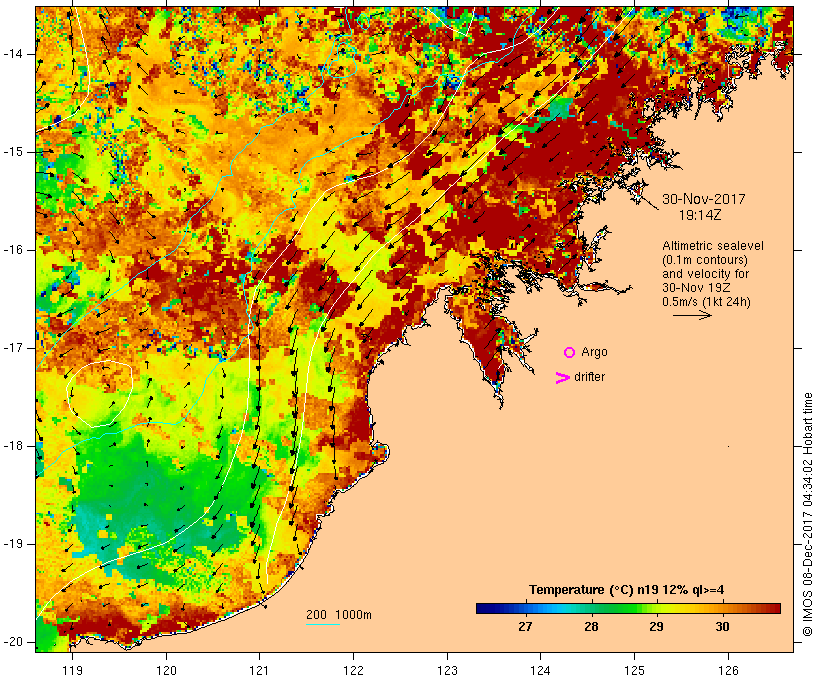Click longitude axis label 121
The height and width of the screenshot is (680, 820).
pyautogui.click(x=259, y=670)
